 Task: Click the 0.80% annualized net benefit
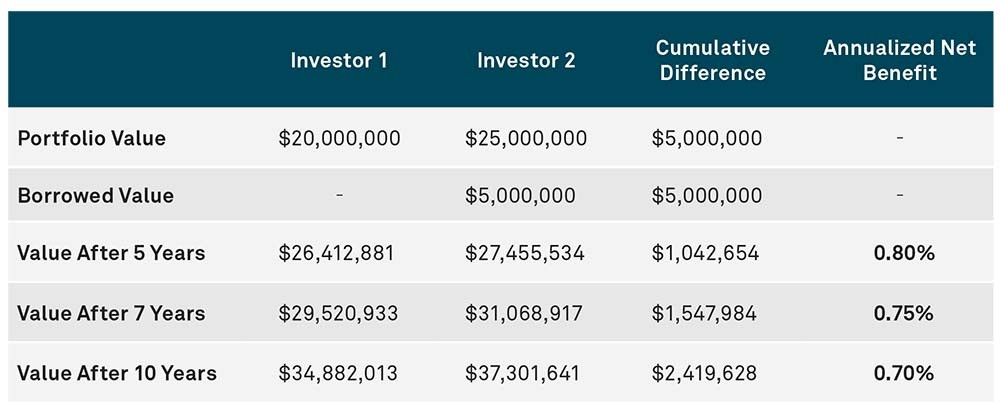(903, 254)
